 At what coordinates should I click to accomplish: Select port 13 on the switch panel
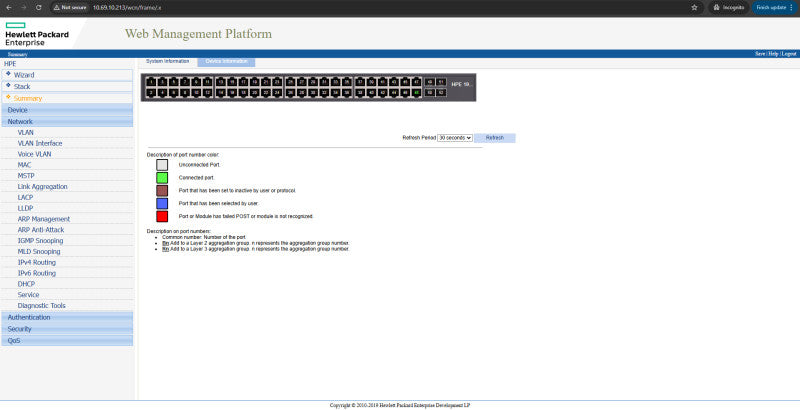pyautogui.click(x=221, y=82)
